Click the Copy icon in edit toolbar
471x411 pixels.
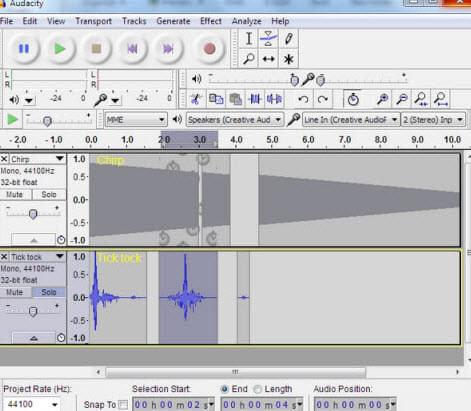[216, 99]
